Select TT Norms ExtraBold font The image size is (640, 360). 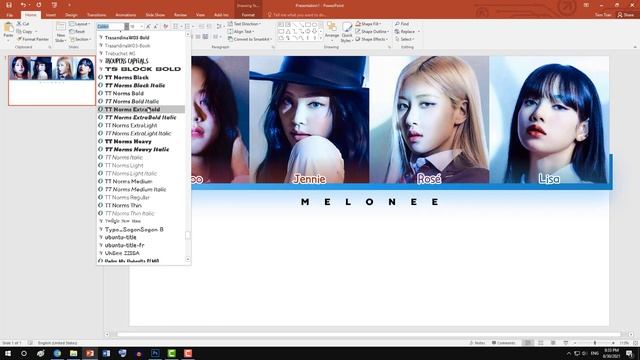pyautogui.click(x=141, y=109)
